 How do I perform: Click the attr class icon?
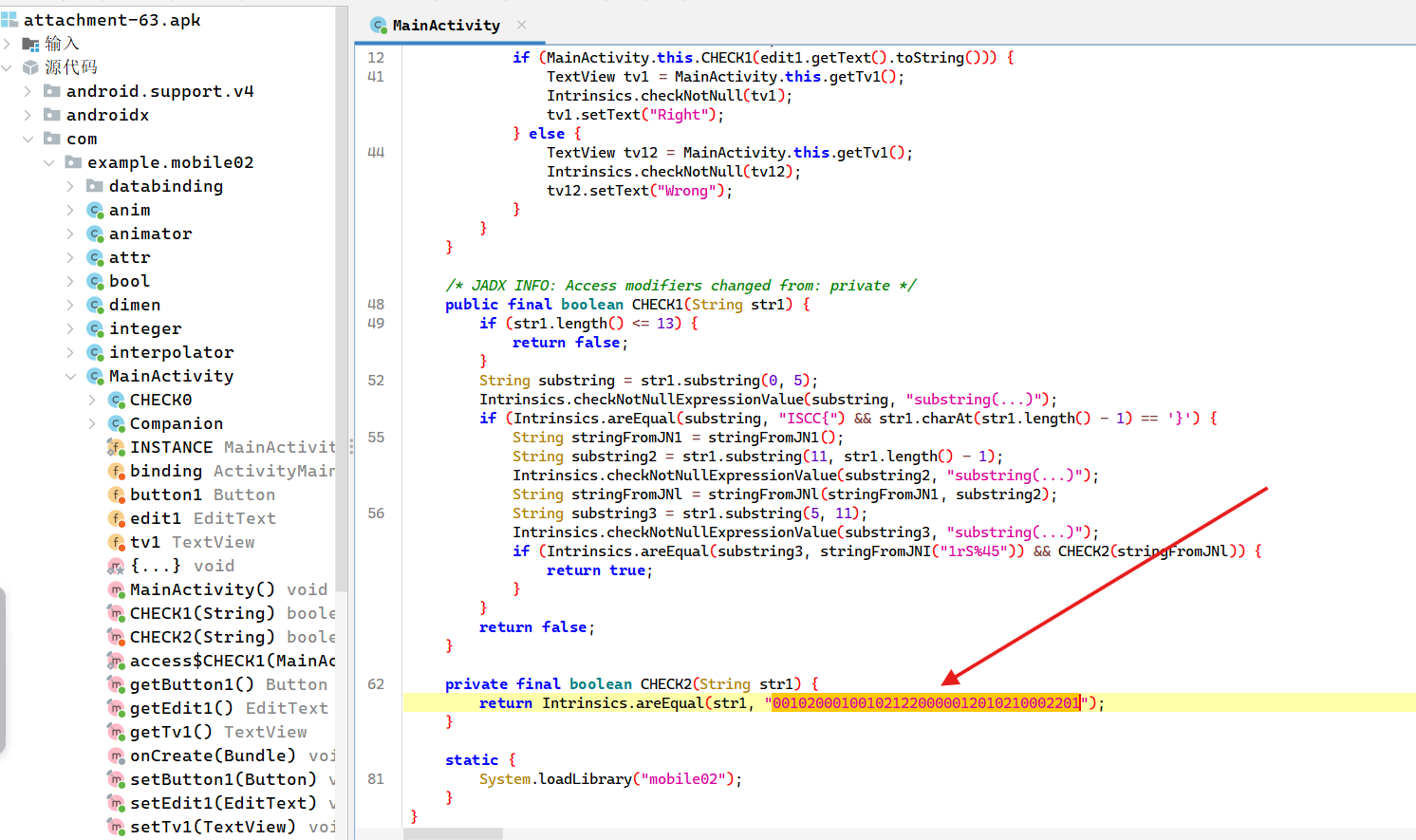pos(95,257)
